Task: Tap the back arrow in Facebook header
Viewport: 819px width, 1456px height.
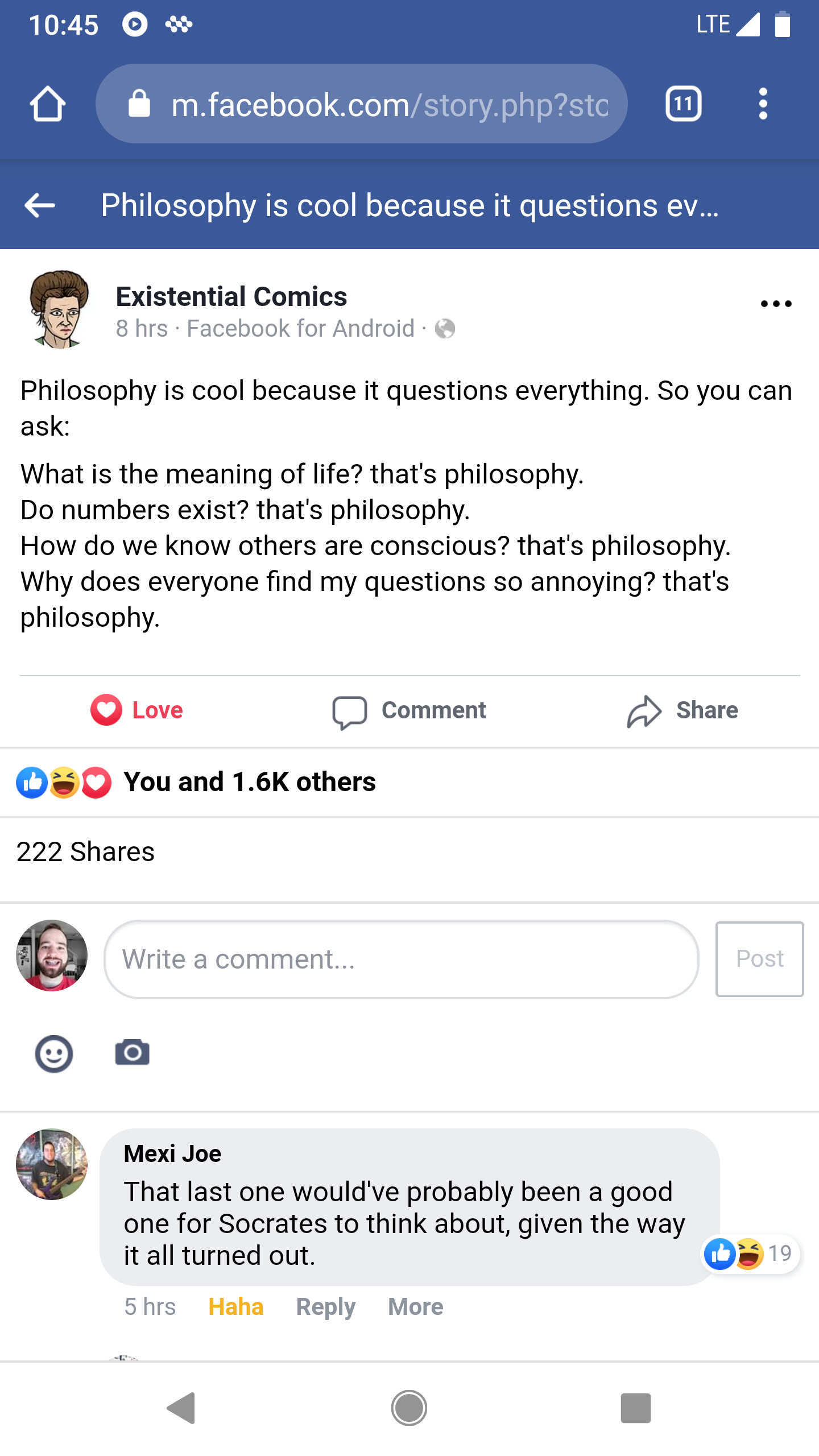Action: [40, 205]
